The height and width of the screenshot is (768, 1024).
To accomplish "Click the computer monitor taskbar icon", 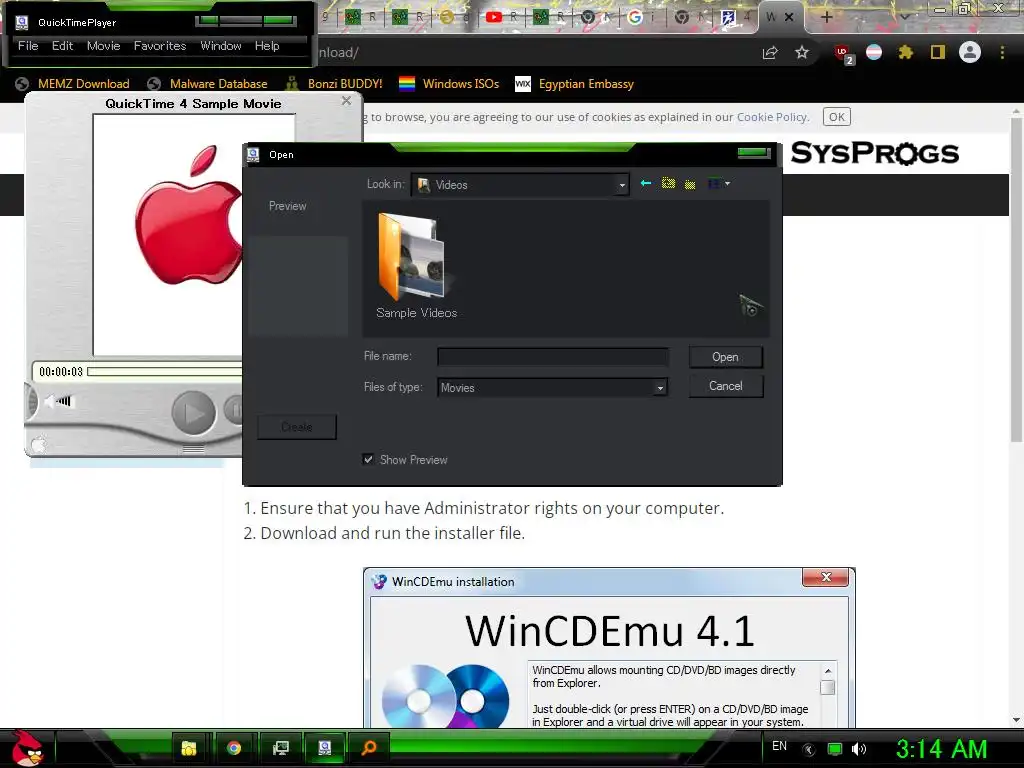I will coord(281,748).
